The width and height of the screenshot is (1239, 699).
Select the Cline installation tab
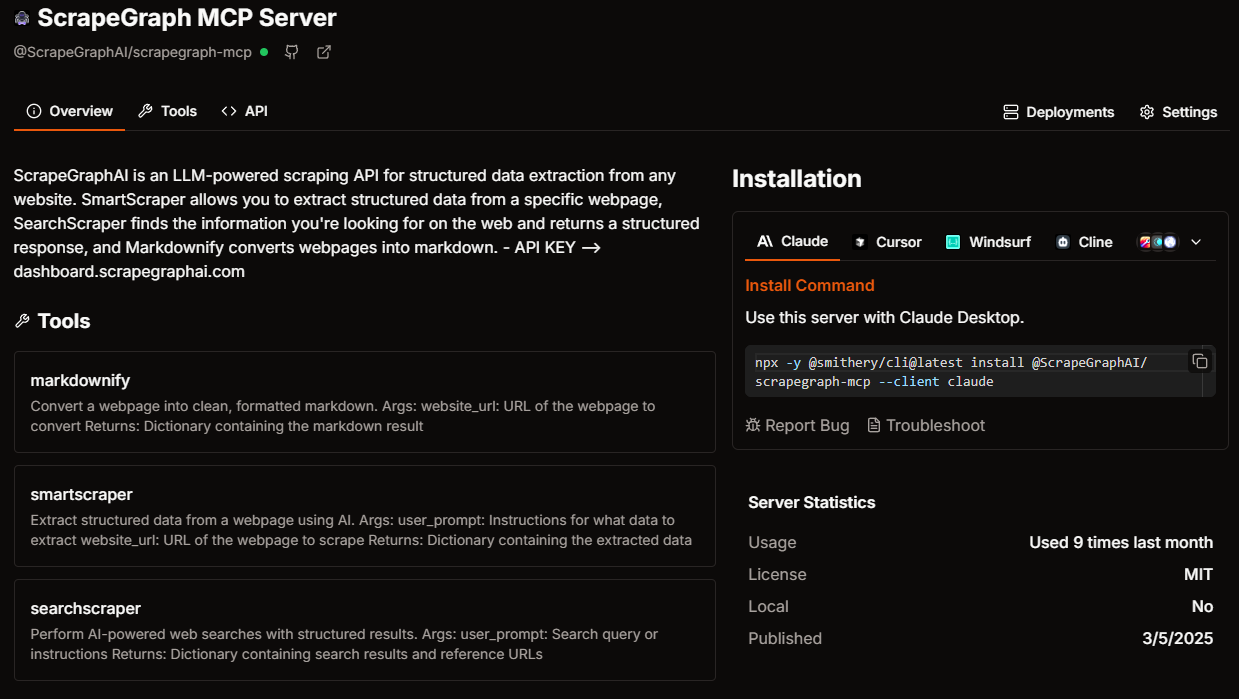1084,242
